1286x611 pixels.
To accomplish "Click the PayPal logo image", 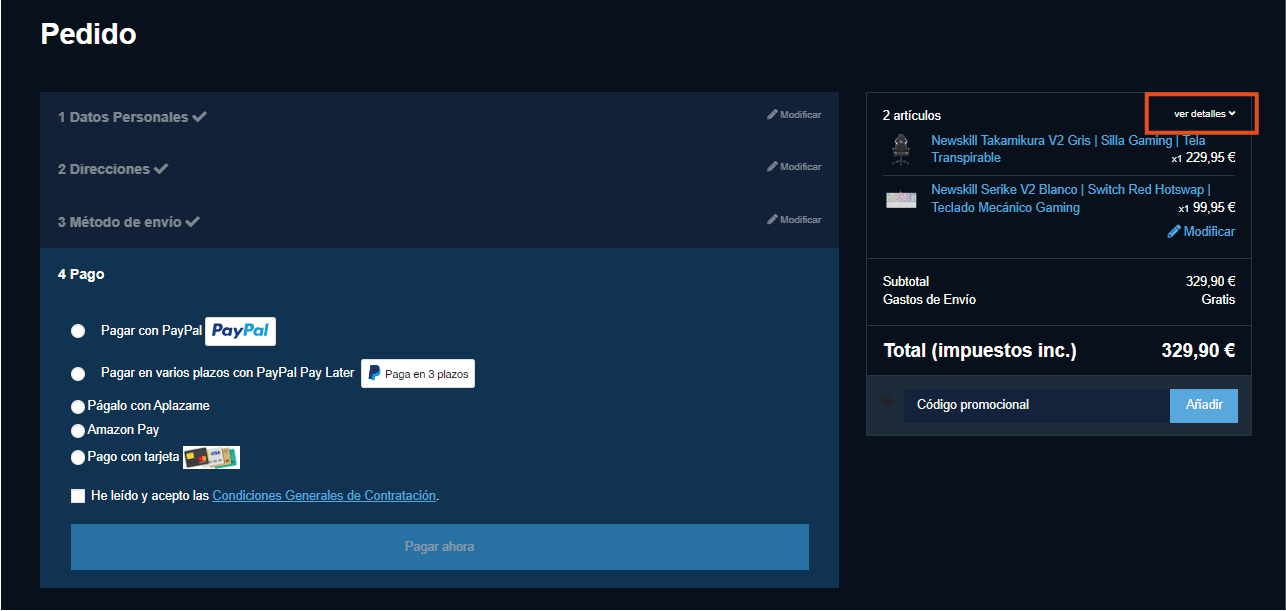I will [x=240, y=331].
